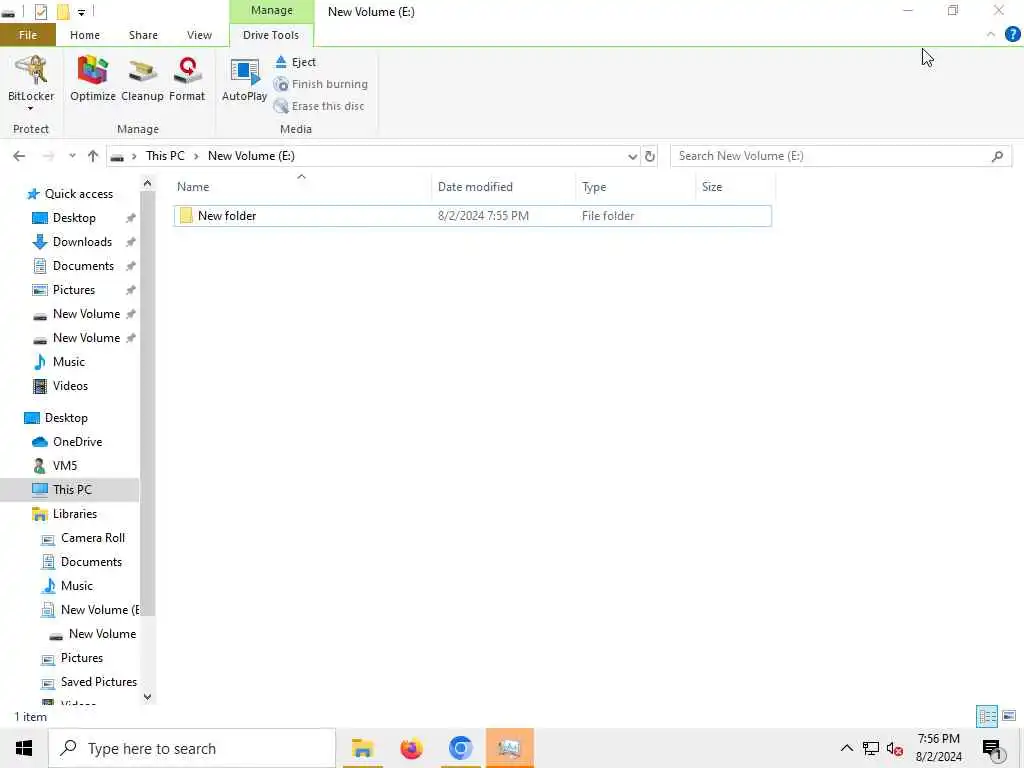This screenshot has width=1024, height=768.
Task: Open the File menu tab
Action: coord(28,35)
